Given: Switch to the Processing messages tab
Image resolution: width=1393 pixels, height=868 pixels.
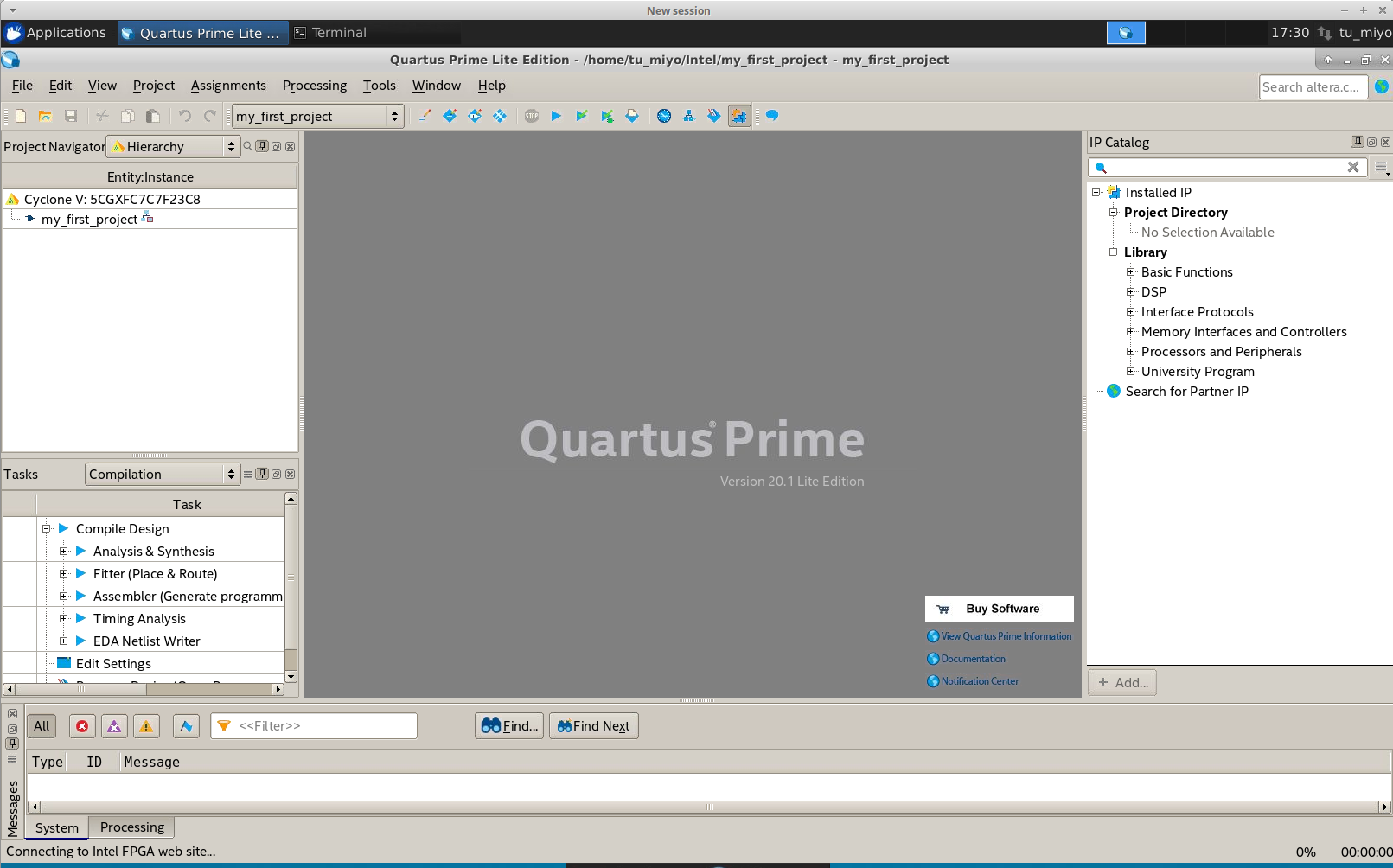Looking at the screenshot, I should [131, 827].
